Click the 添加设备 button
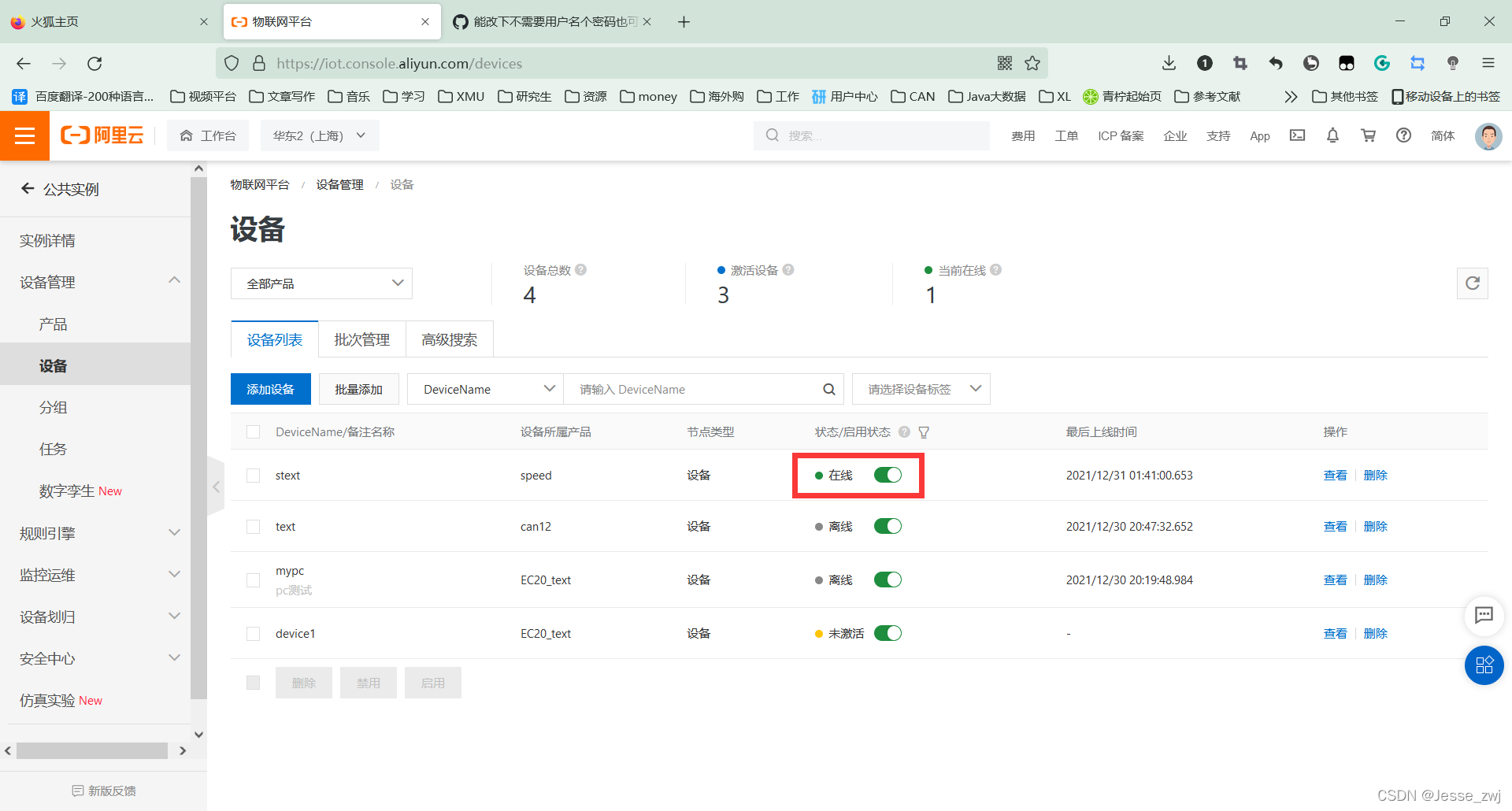Screen dimensions: 1512x811 (x=270, y=389)
